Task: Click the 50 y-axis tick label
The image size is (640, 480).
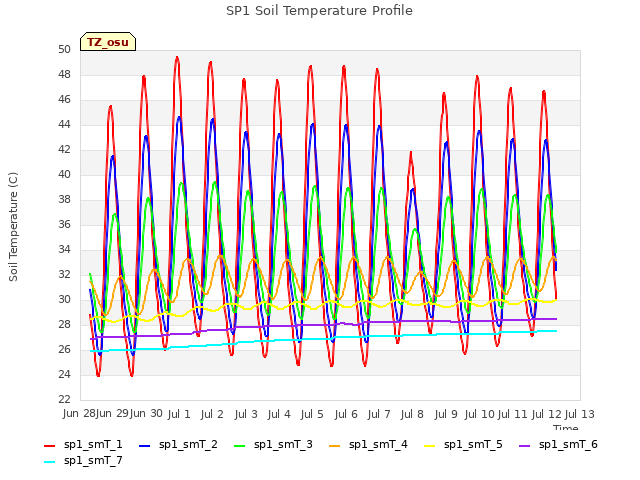Action: tap(64, 49)
